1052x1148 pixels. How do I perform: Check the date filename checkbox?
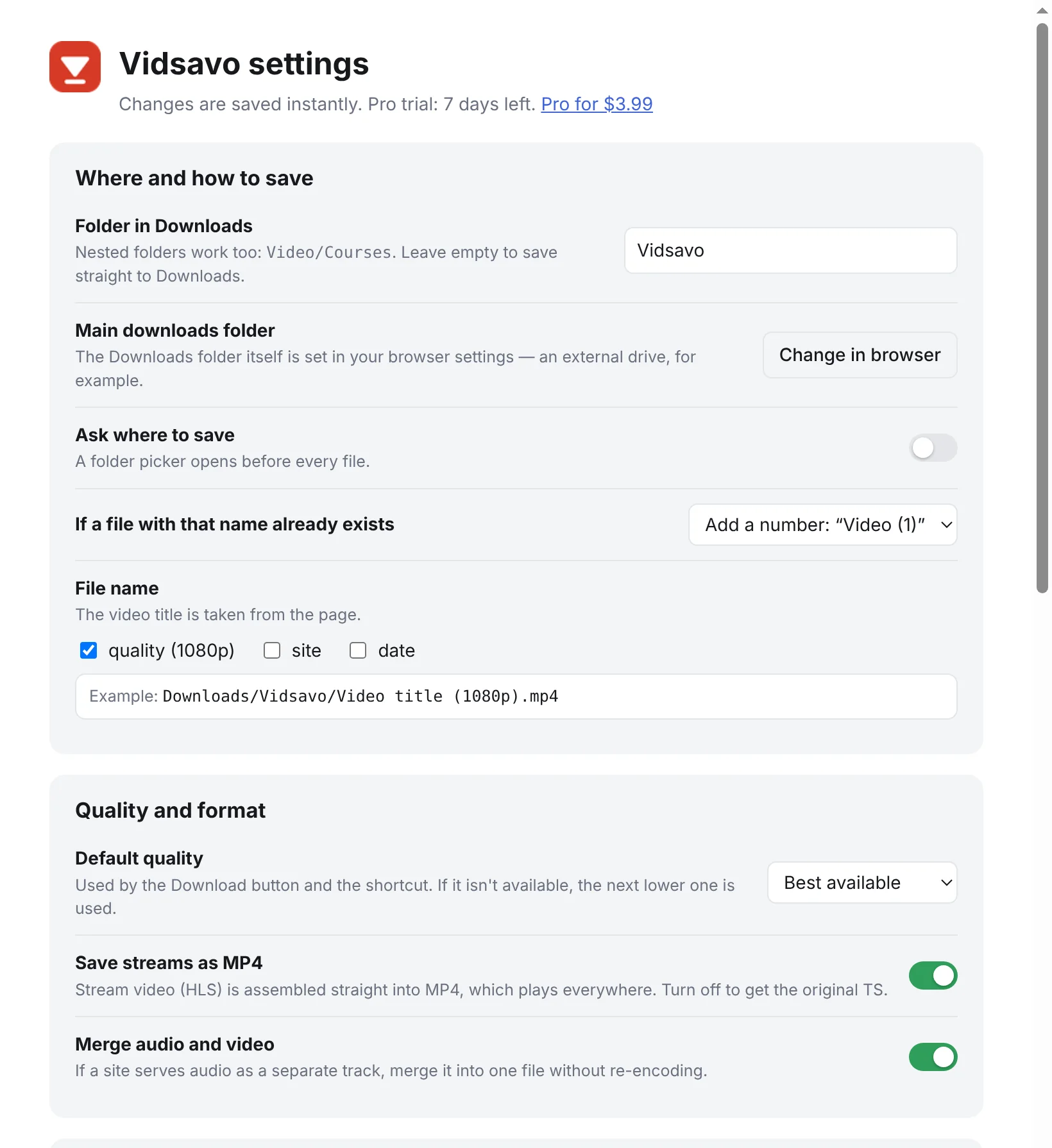pyautogui.click(x=358, y=650)
